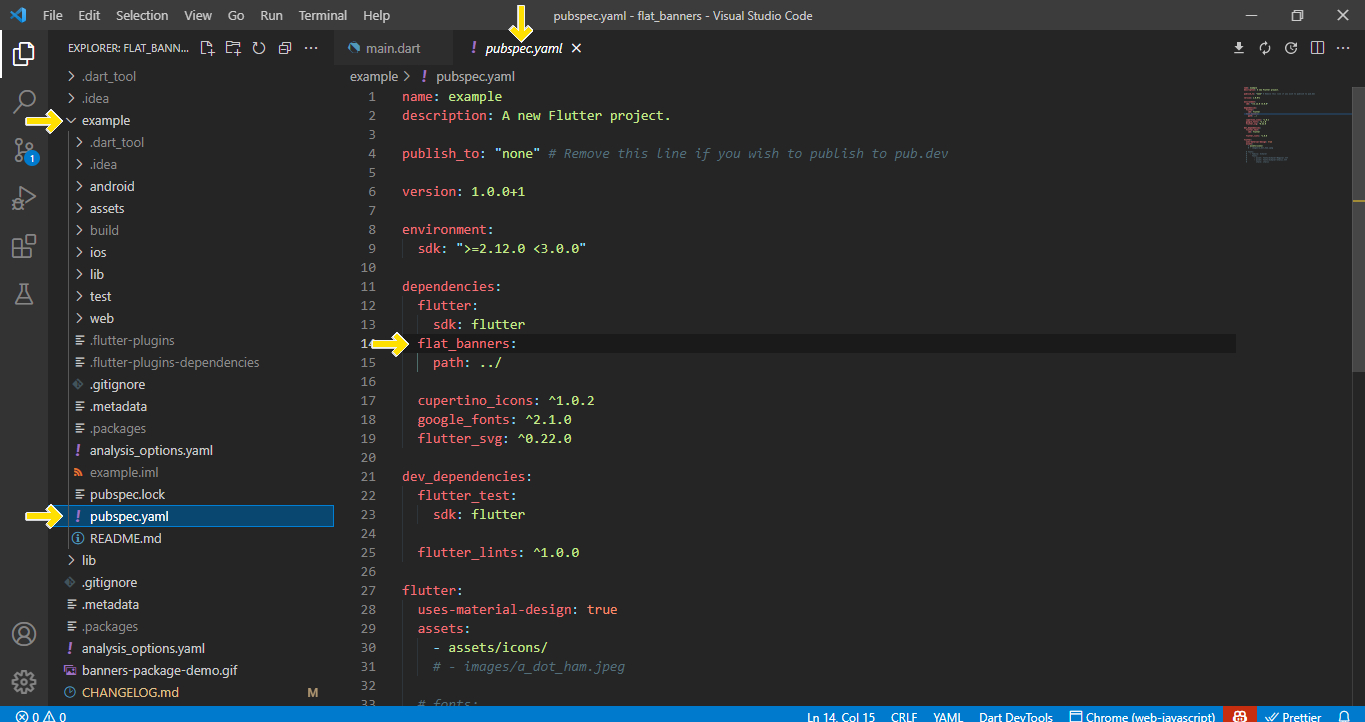Open the Selection menu
Viewport: 1365px width, 722px height.
pos(142,16)
